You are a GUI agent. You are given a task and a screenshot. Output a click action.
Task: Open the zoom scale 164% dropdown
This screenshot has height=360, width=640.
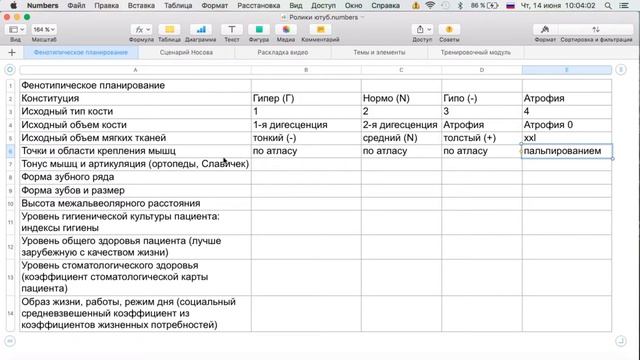[x=44, y=29]
